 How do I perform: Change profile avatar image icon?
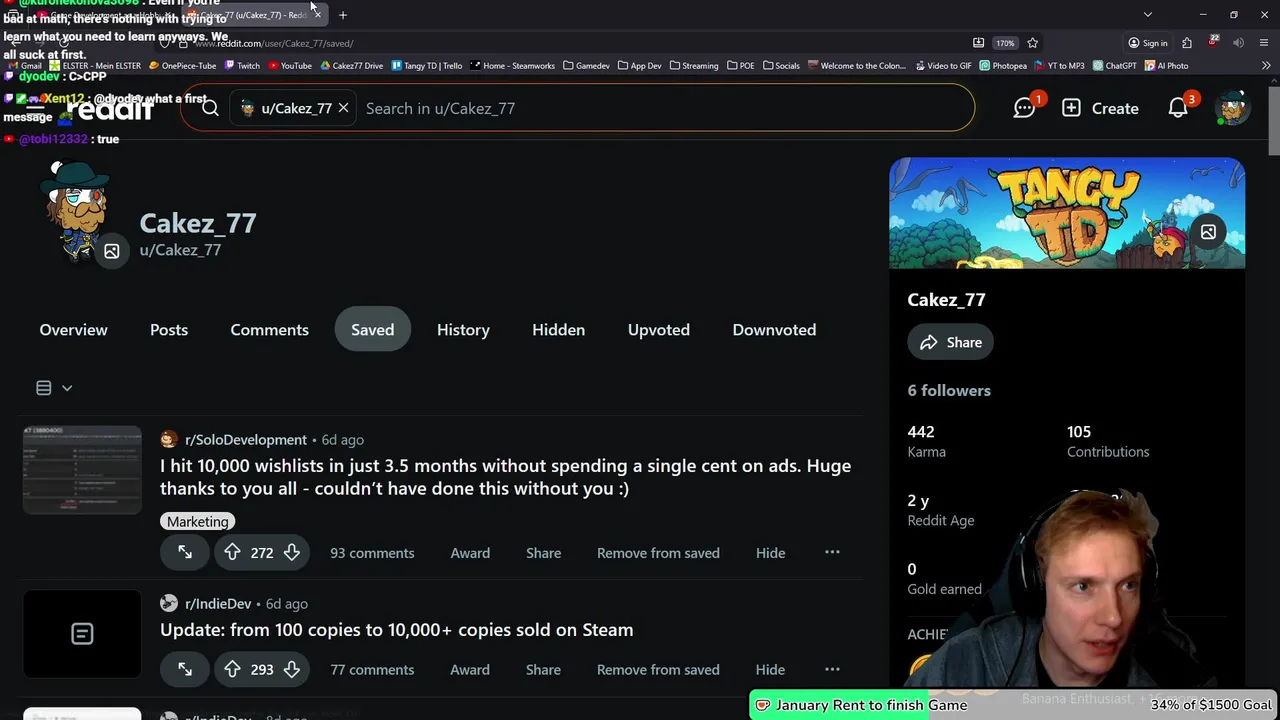[x=111, y=252]
